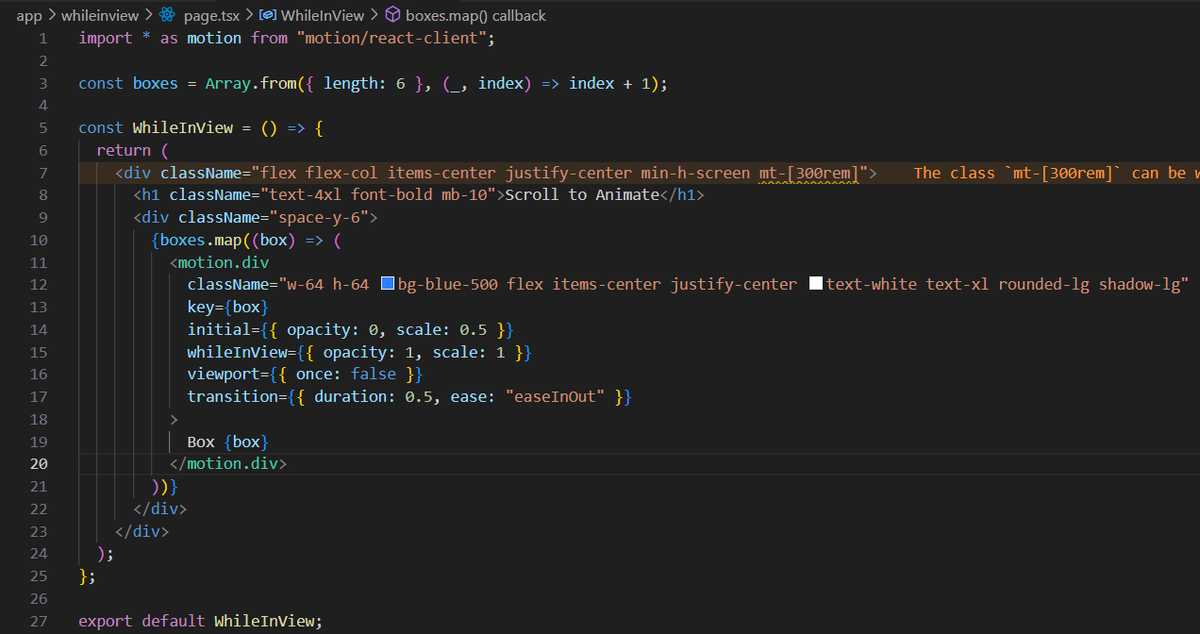Click 'index + 1' expression on line 3
The height and width of the screenshot is (634, 1200).
tap(610, 83)
